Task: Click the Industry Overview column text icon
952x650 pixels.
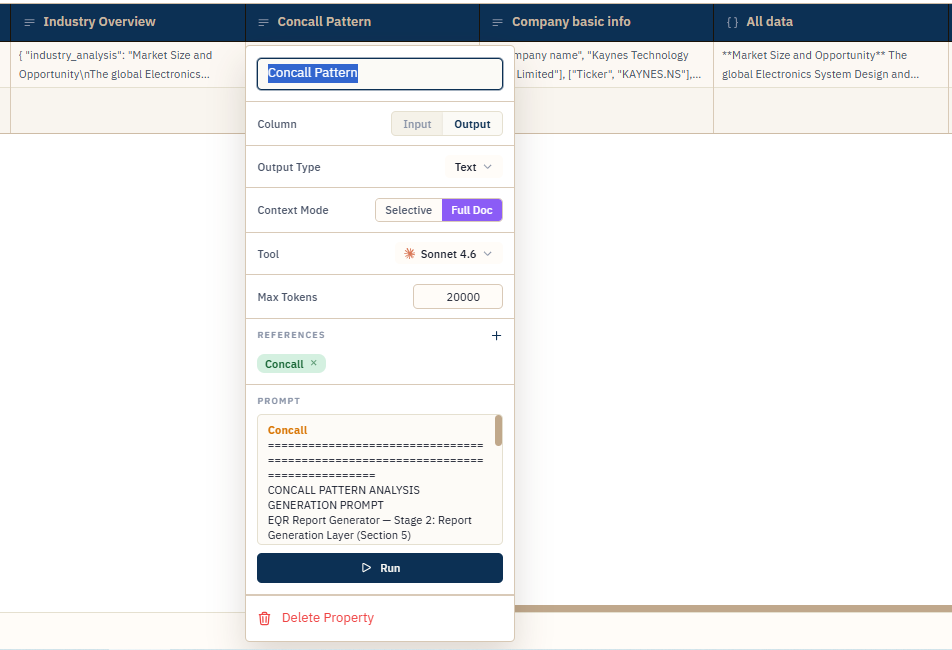Action: coord(29,22)
